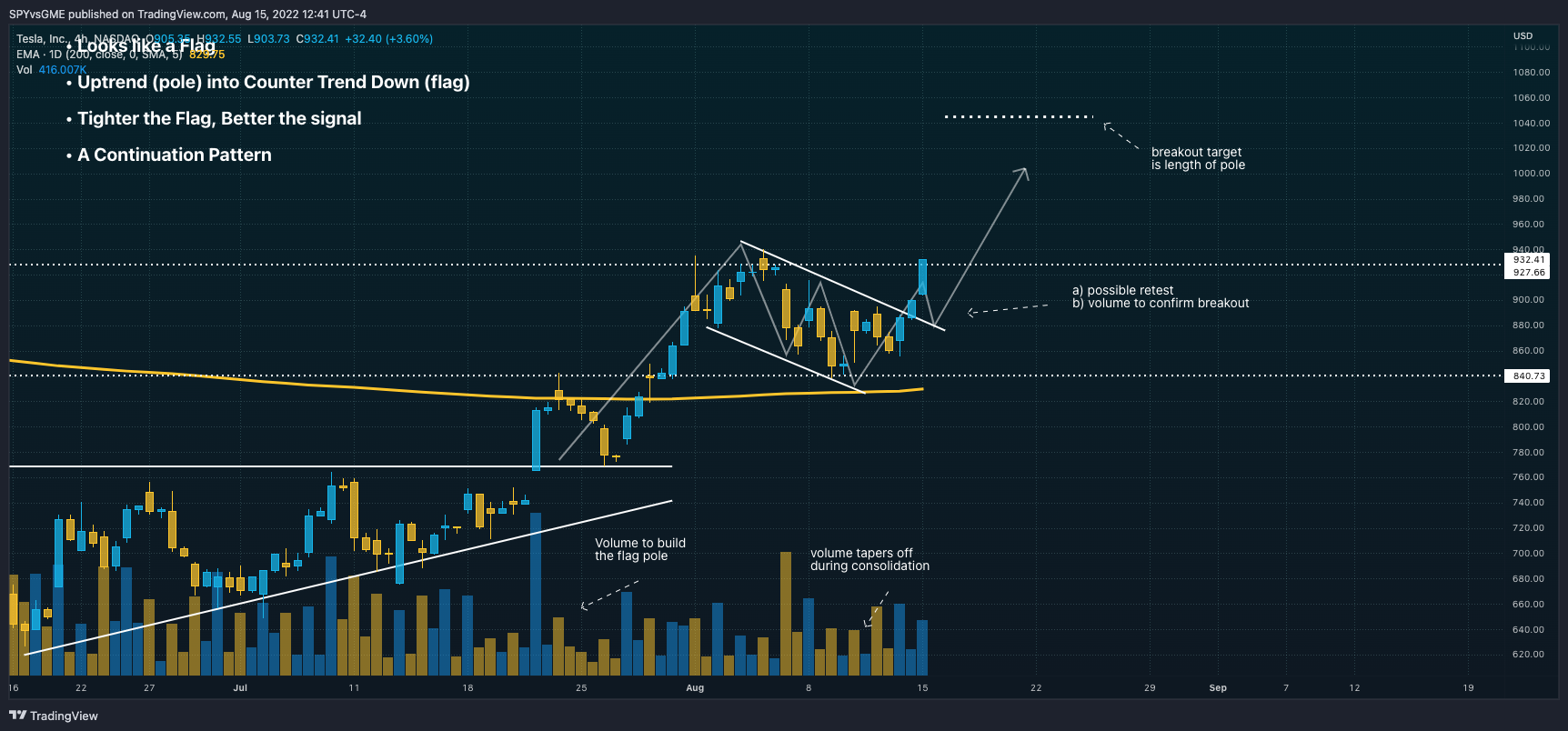Screen dimensions: 1568x731
Task: Click the USD currency label
Action: [x=1523, y=35]
